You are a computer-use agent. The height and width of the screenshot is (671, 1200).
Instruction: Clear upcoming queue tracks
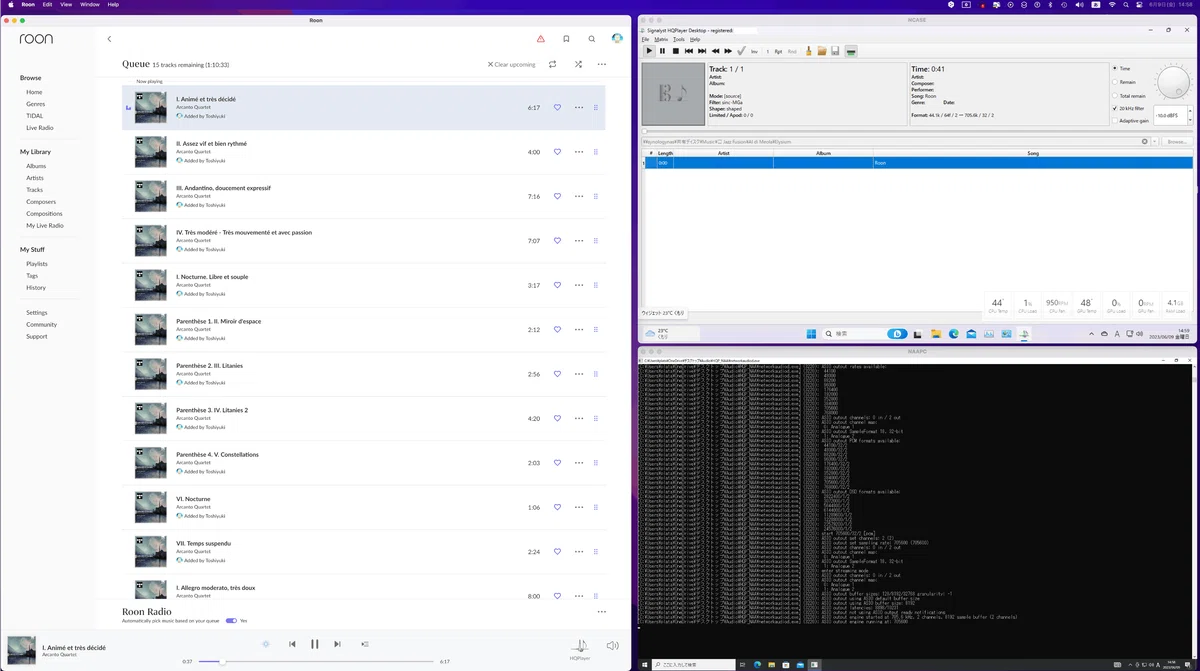(x=512, y=64)
